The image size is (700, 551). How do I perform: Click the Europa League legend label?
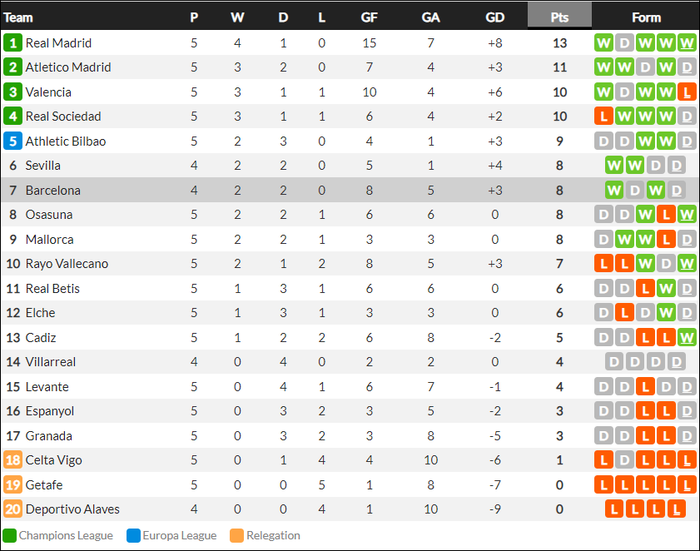point(179,535)
